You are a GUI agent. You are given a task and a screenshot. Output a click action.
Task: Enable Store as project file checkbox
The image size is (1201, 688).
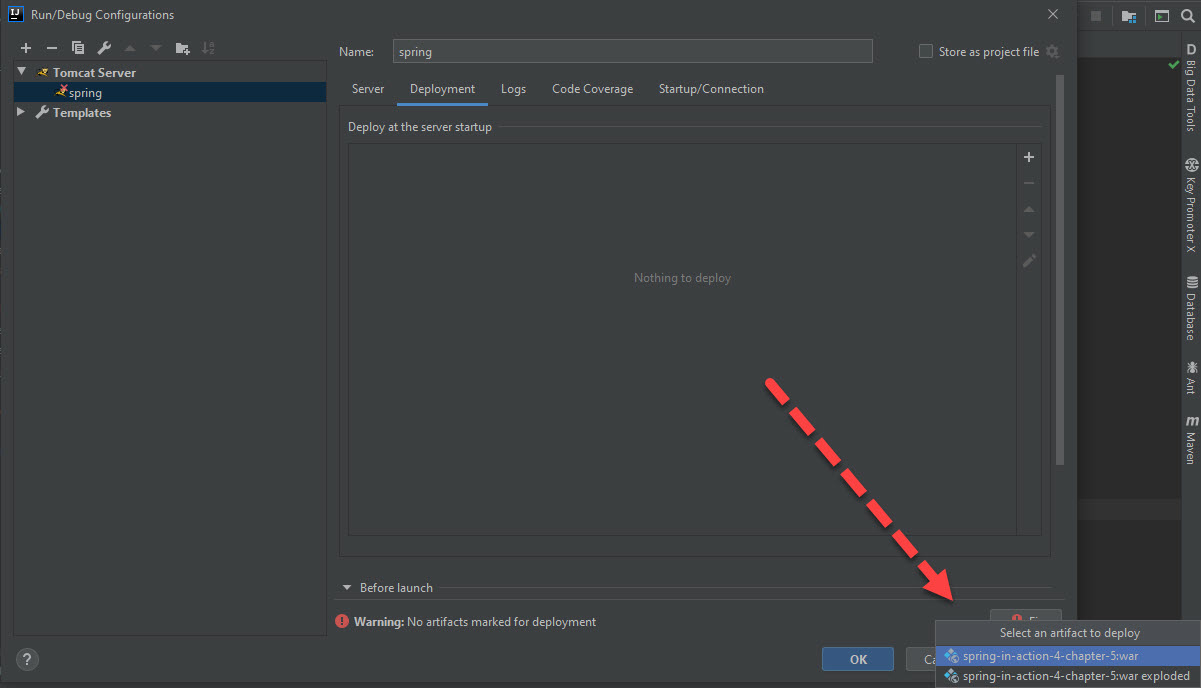coord(926,52)
